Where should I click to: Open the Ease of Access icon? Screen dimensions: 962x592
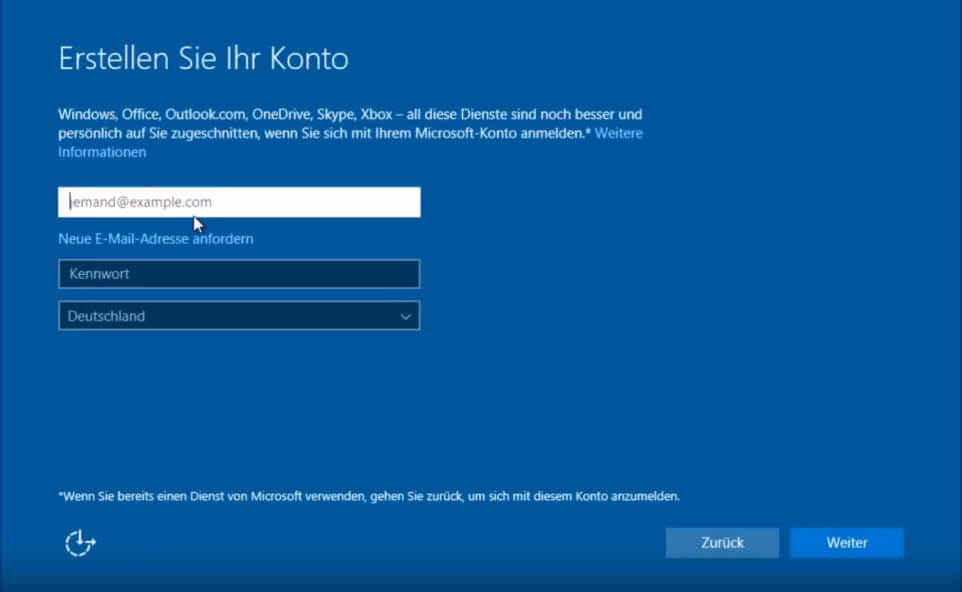click(80, 543)
